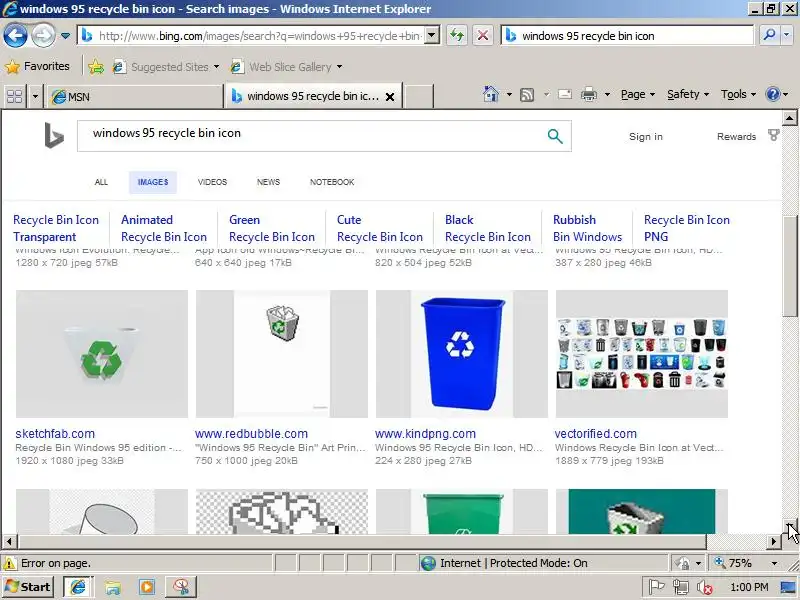Switch to the VIDEOS tab

point(212,182)
